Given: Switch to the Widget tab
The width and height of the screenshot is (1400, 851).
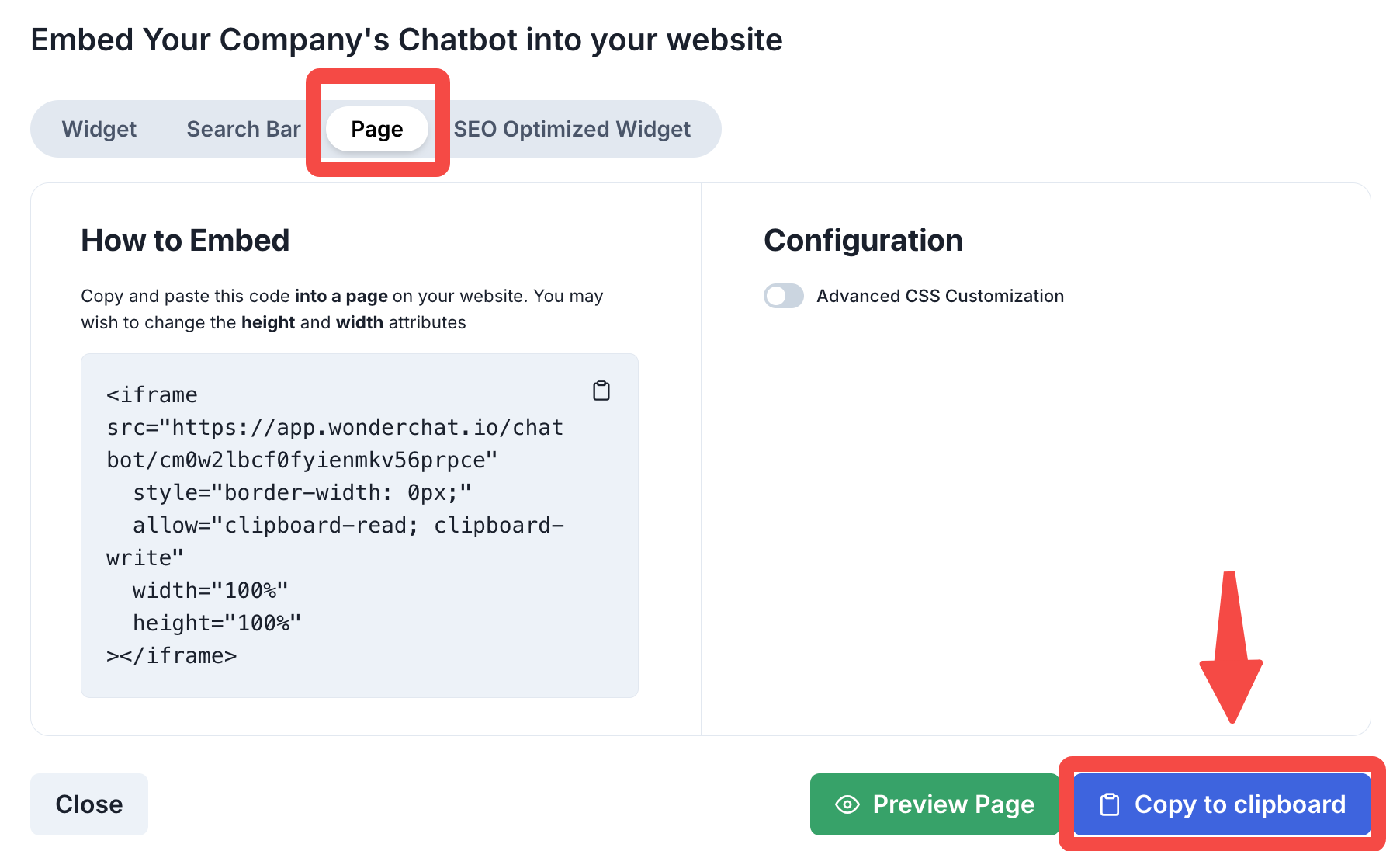Looking at the screenshot, I should (x=99, y=129).
